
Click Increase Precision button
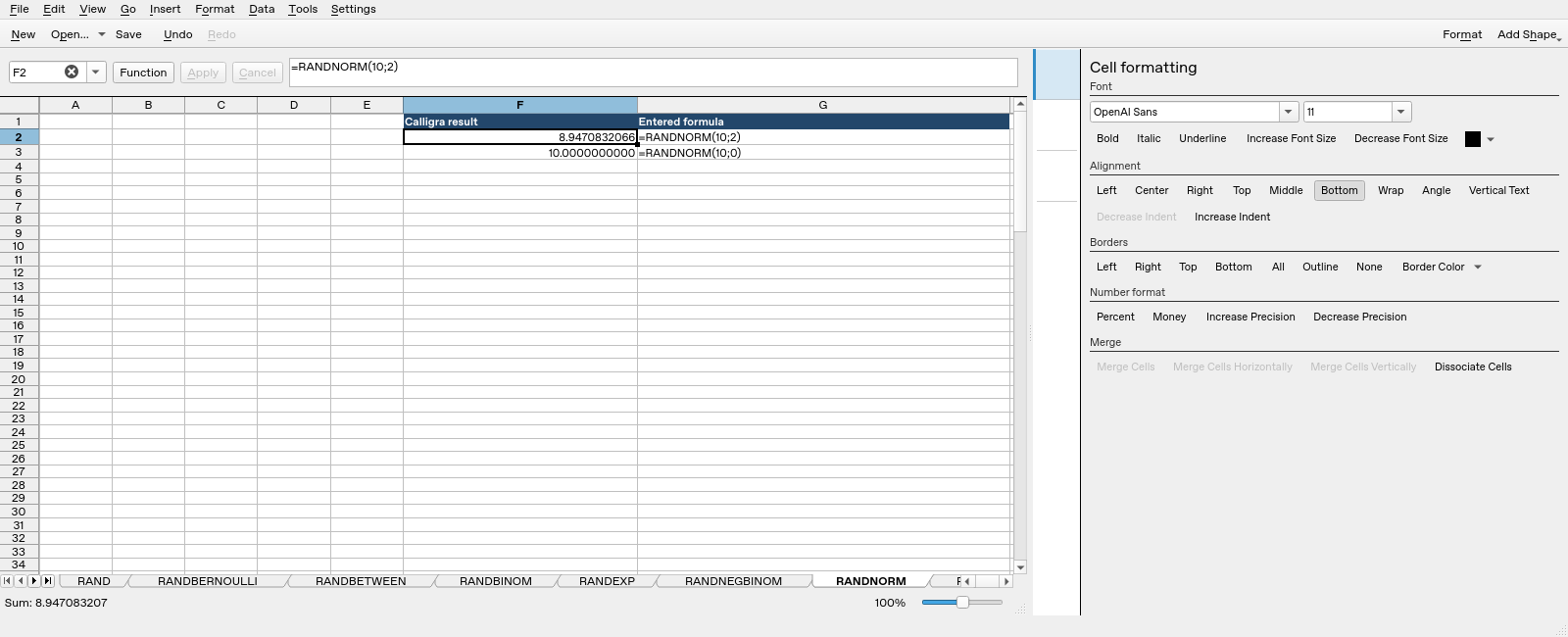point(1249,317)
